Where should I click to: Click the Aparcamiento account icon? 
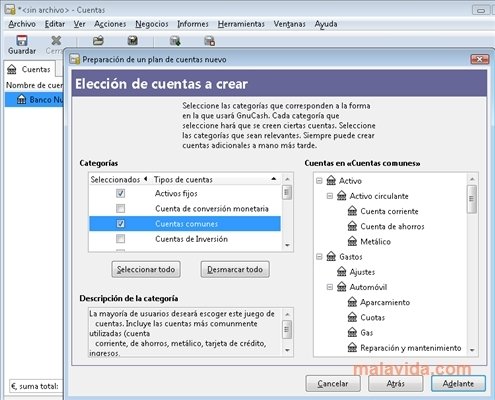pyautogui.click(x=352, y=302)
